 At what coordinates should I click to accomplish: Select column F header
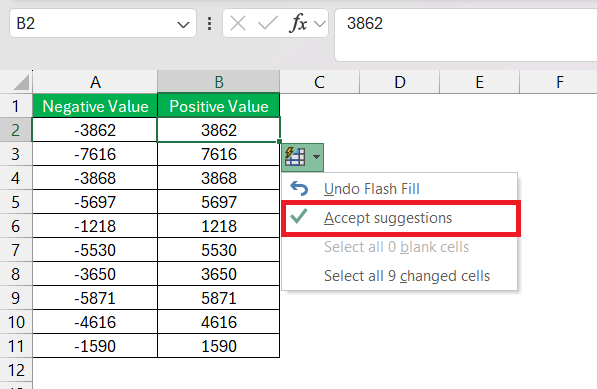559,82
